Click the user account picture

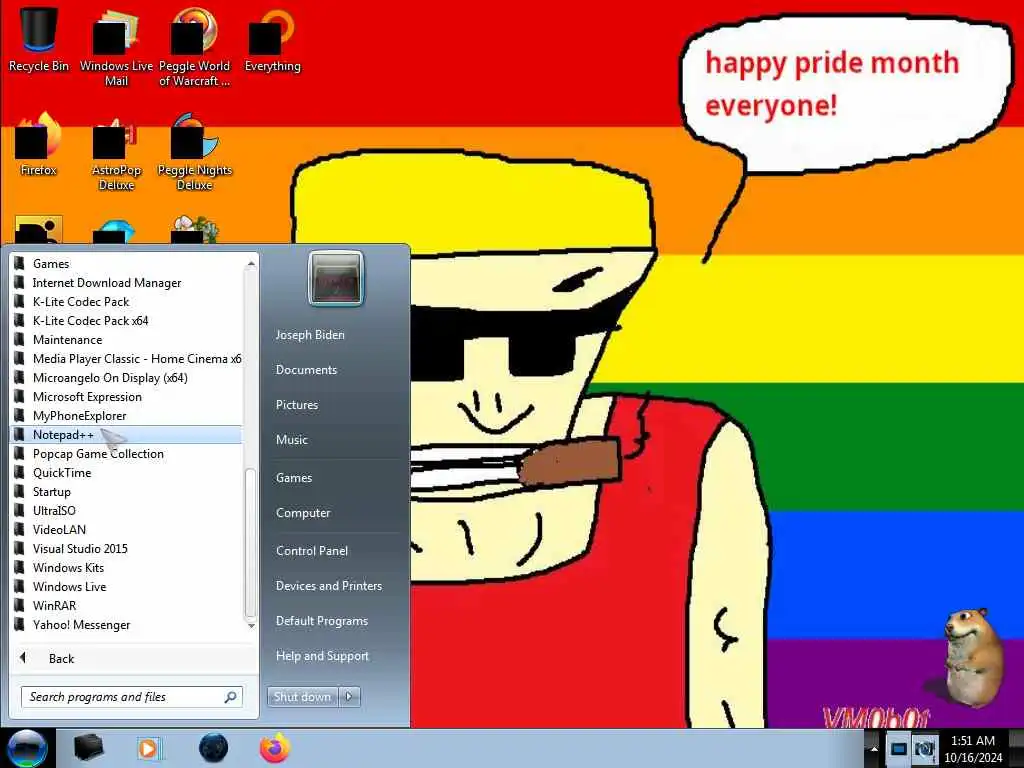click(336, 278)
